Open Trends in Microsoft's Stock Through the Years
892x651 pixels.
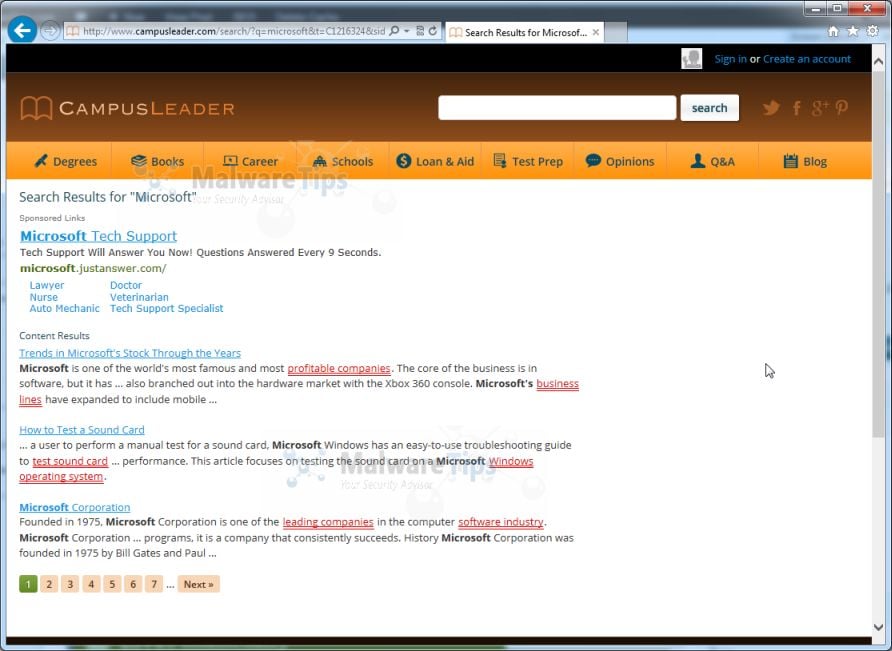click(130, 353)
